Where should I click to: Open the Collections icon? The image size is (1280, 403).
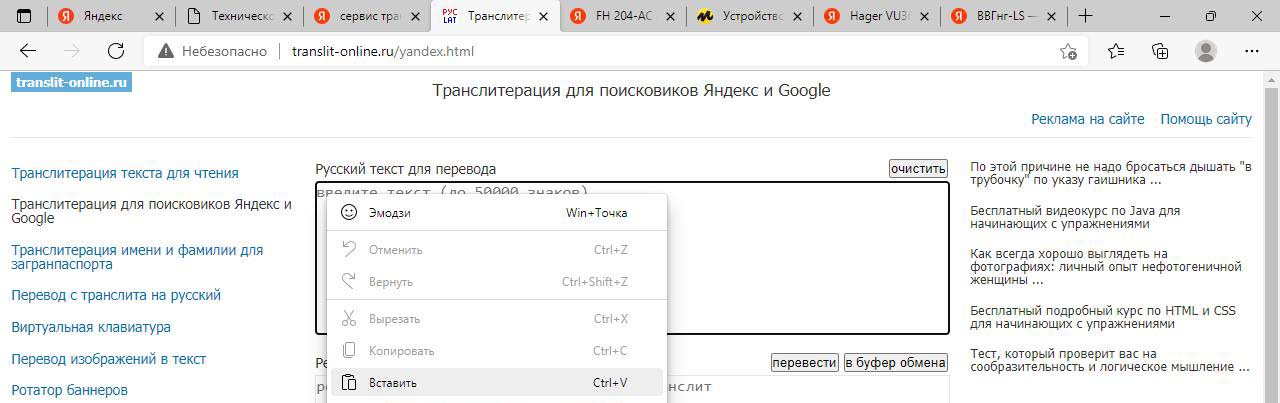(1160, 51)
